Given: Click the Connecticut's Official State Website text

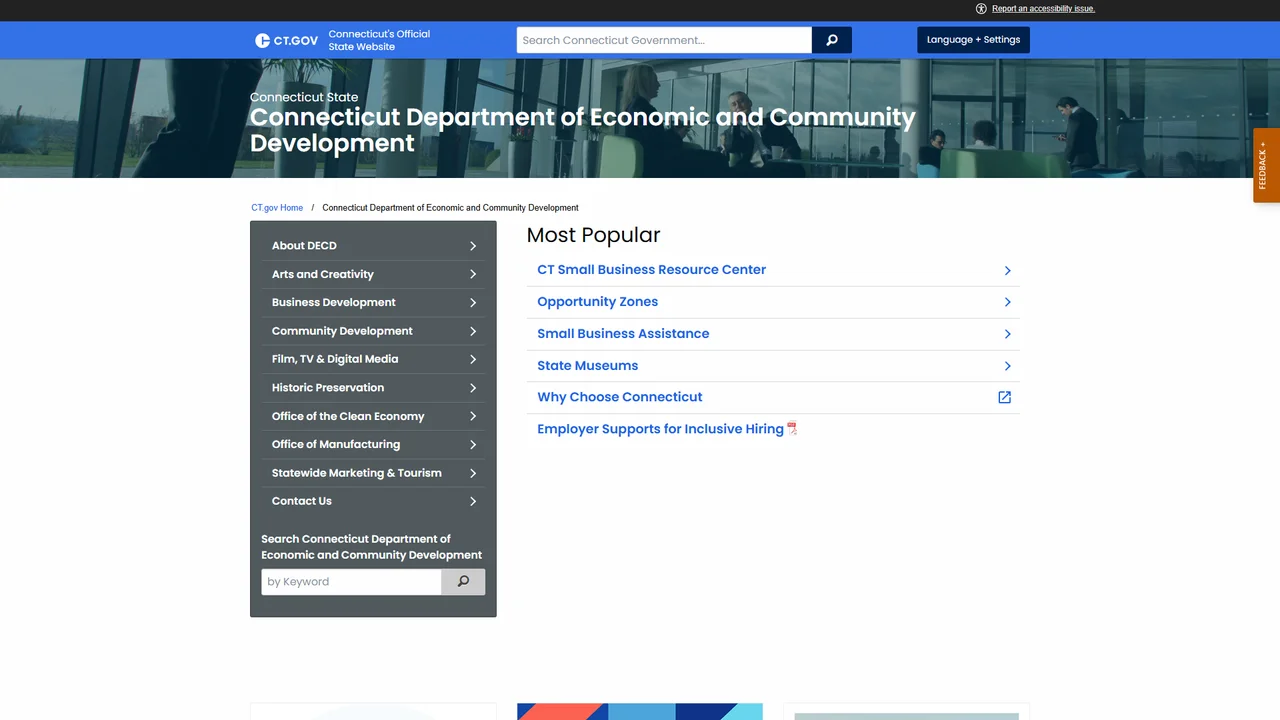Looking at the screenshot, I should (379, 40).
